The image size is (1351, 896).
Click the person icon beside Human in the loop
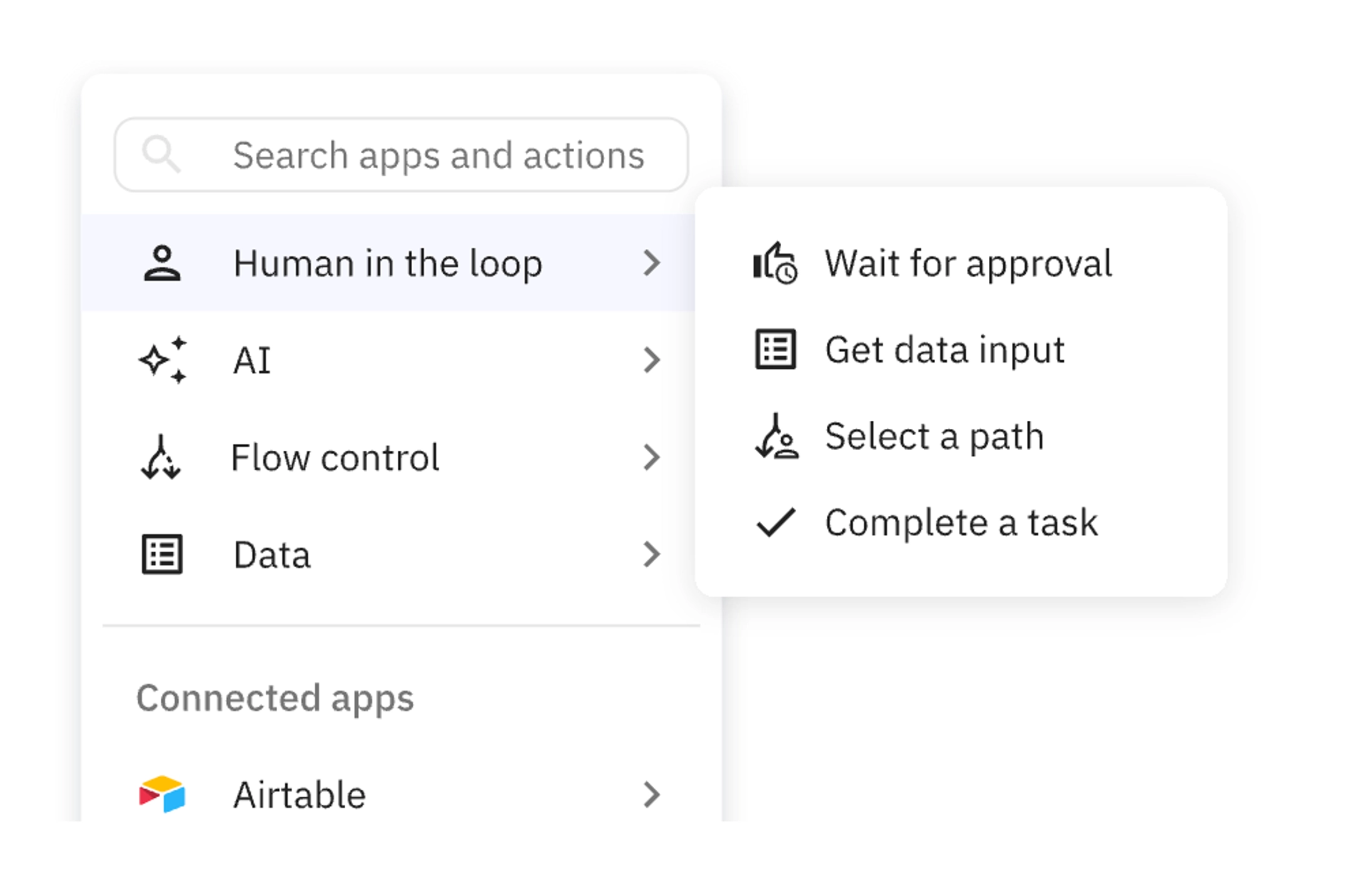tap(162, 263)
